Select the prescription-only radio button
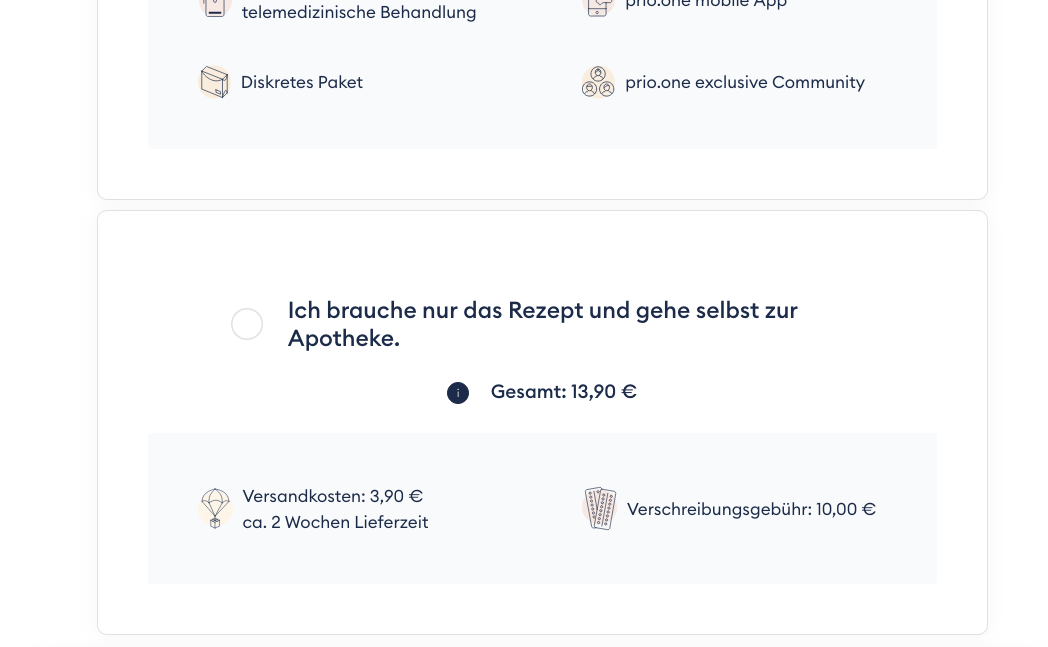The image size is (1048, 647). [247, 324]
